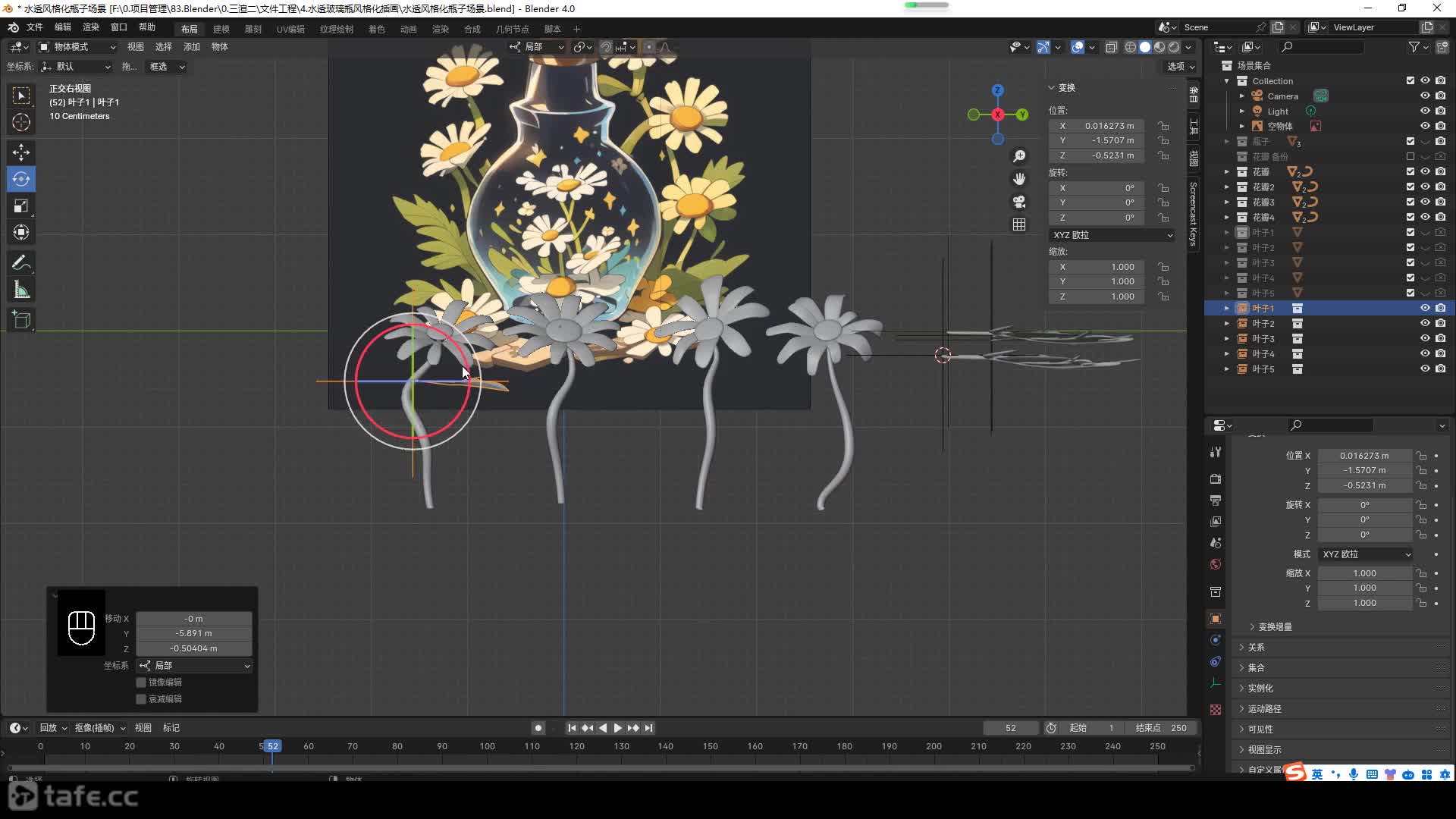Toggle snapping magnet icon
This screenshot has width=1456, height=819.
pyautogui.click(x=606, y=47)
